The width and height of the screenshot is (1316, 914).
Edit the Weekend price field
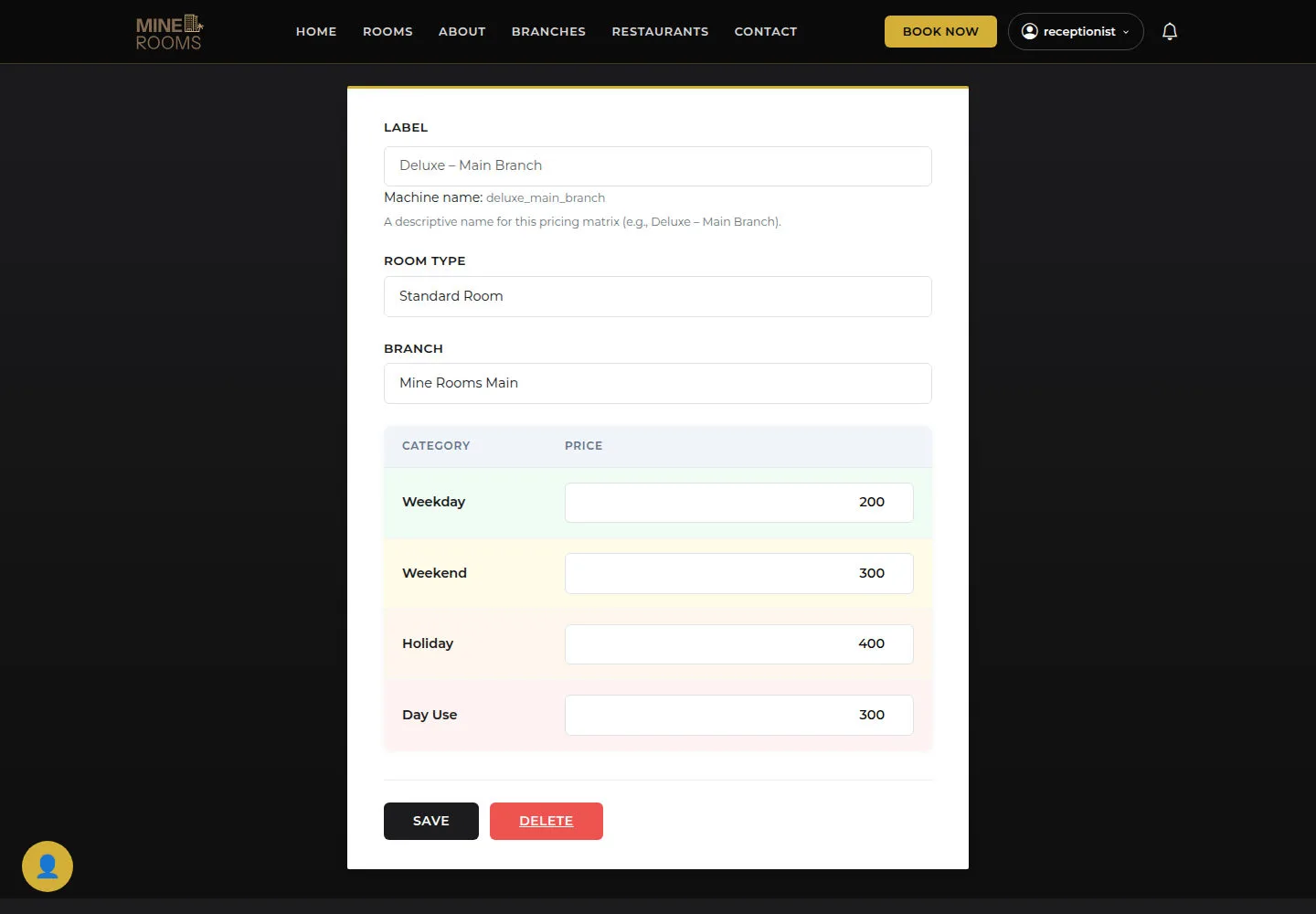click(x=739, y=573)
